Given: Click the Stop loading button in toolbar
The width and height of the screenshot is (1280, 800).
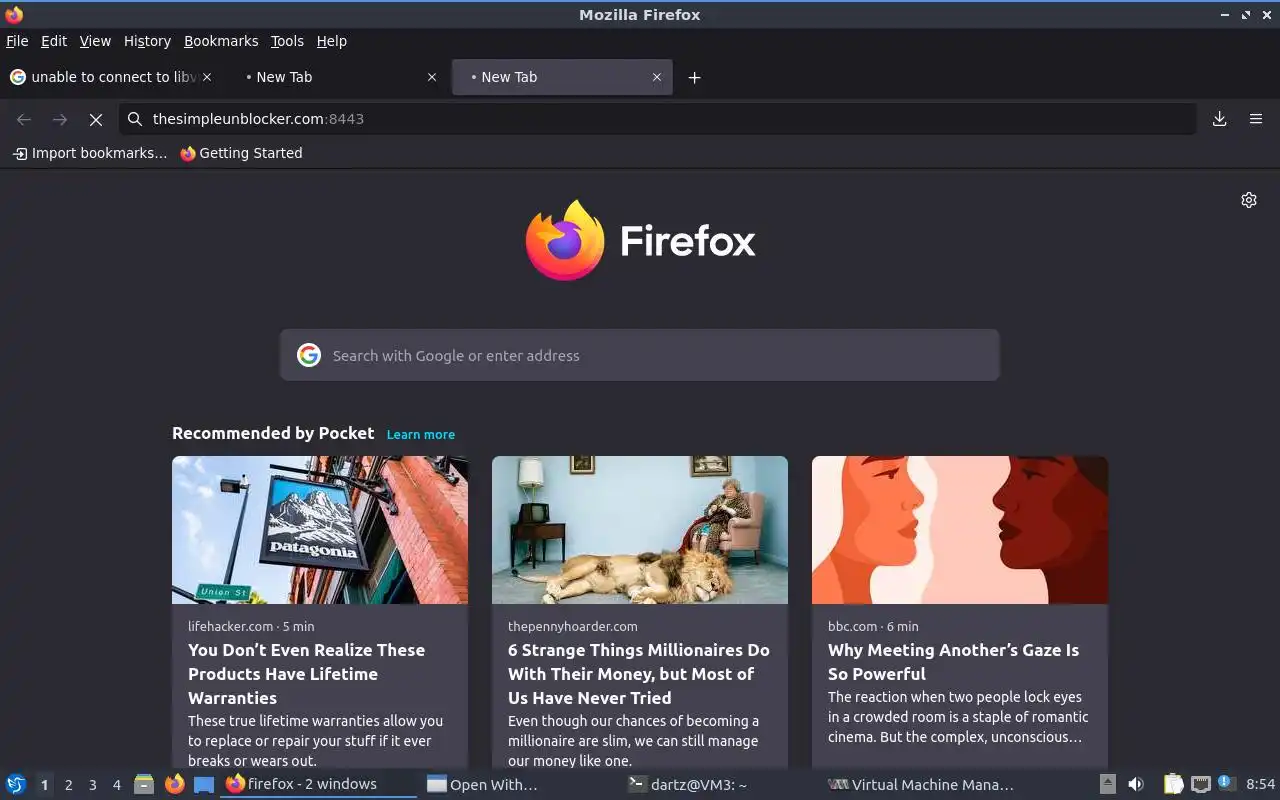Looking at the screenshot, I should click(x=96, y=119).
